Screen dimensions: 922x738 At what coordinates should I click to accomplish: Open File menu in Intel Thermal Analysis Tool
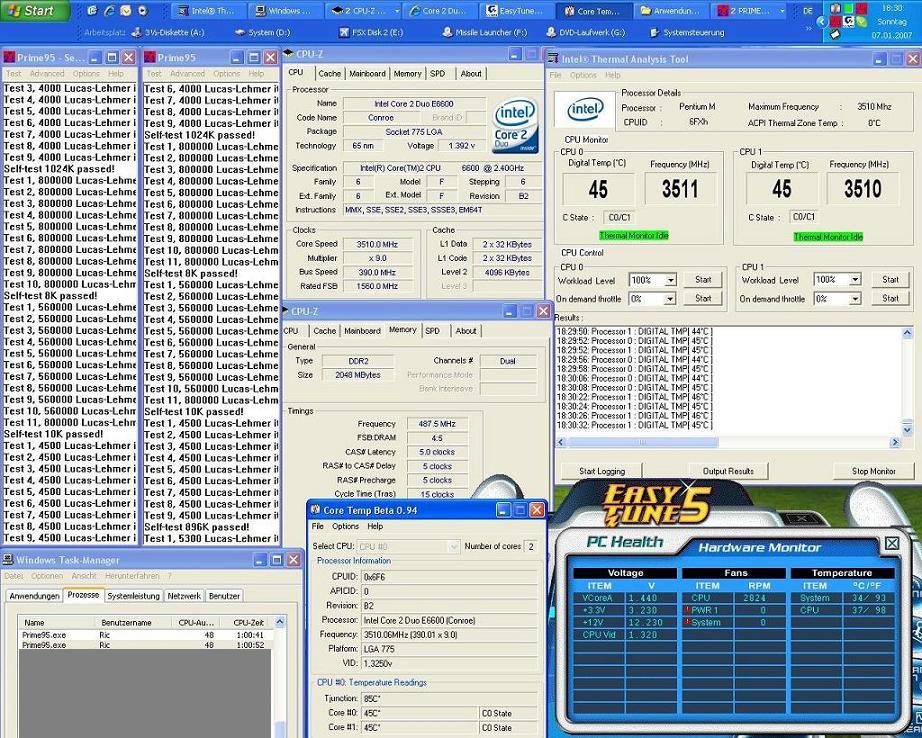click(x=556, y=75)
